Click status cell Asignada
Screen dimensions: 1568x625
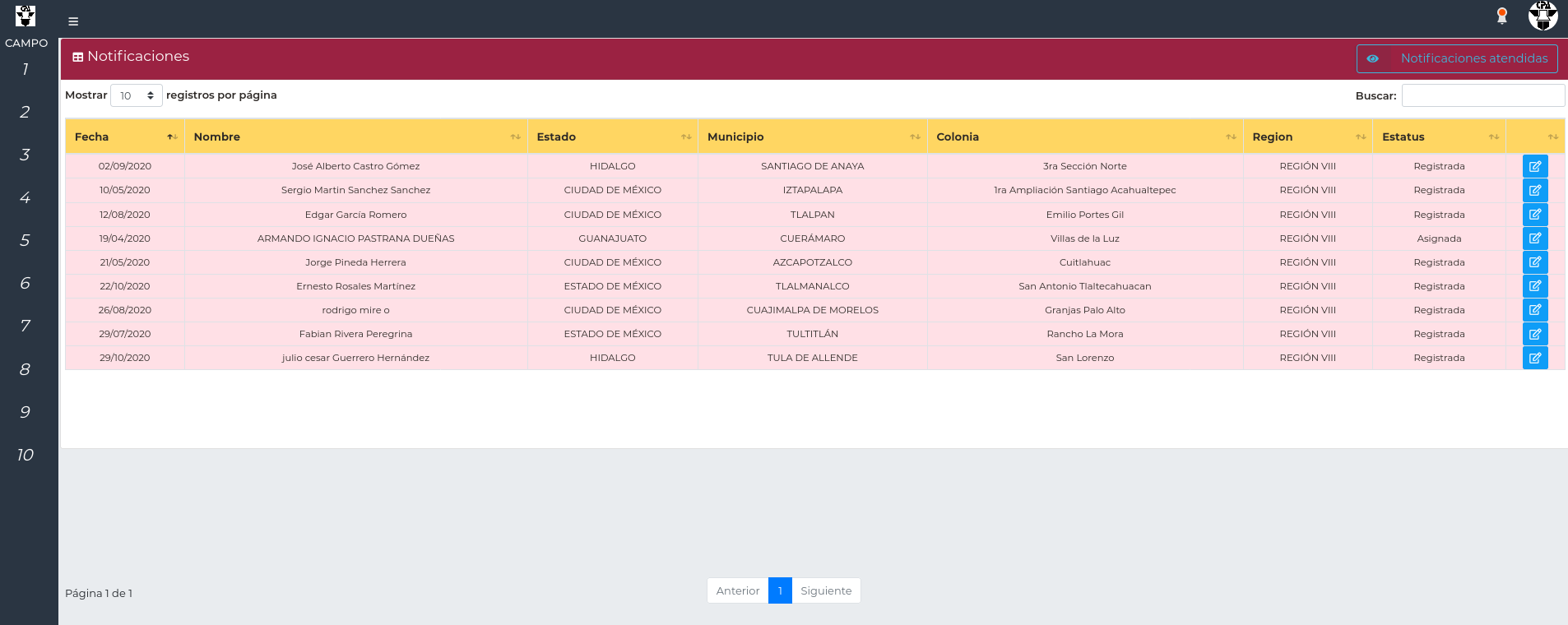(x=1440, y=238)
